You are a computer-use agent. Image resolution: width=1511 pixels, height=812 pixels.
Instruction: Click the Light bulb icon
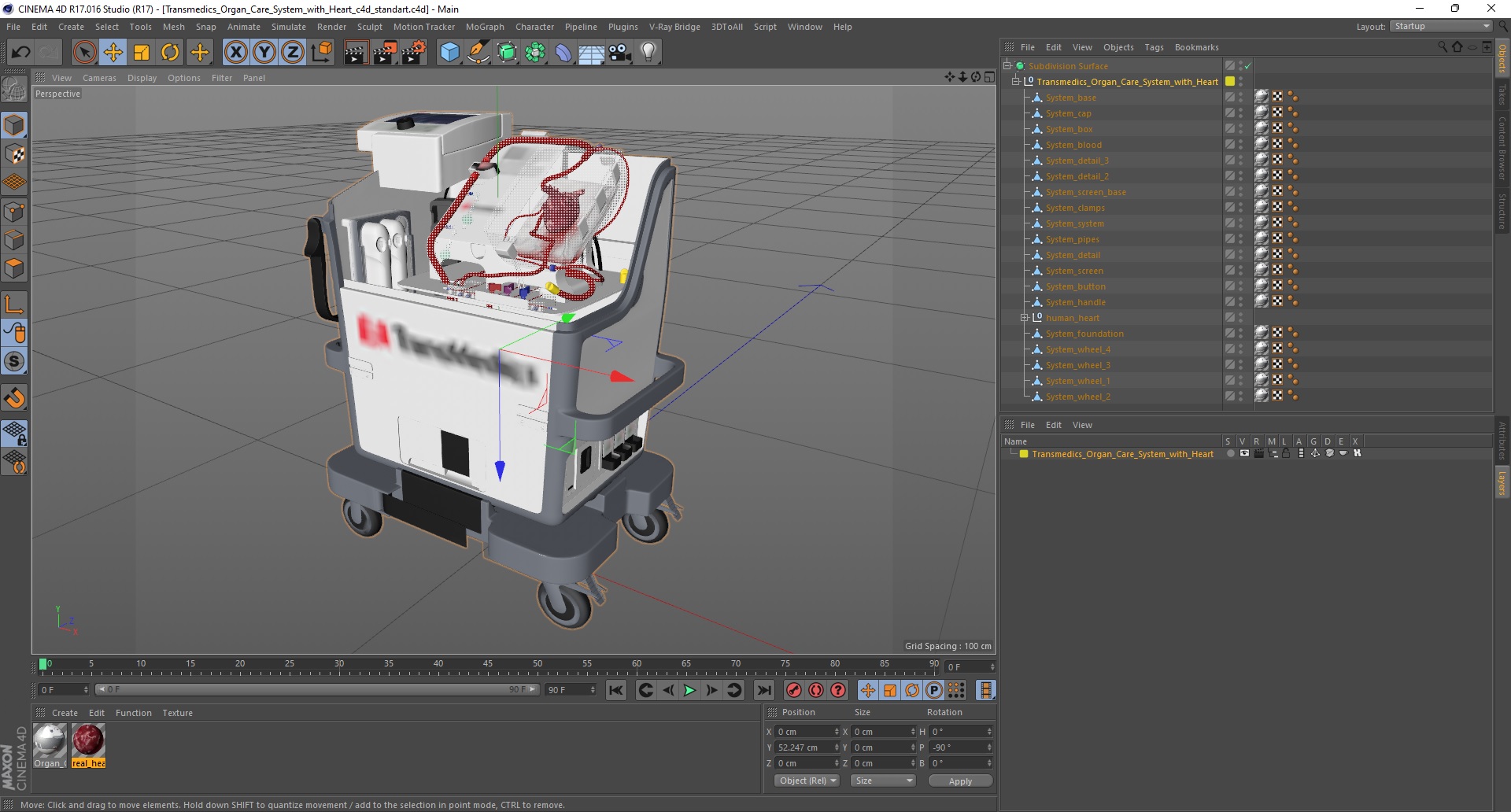click(648, 53)
